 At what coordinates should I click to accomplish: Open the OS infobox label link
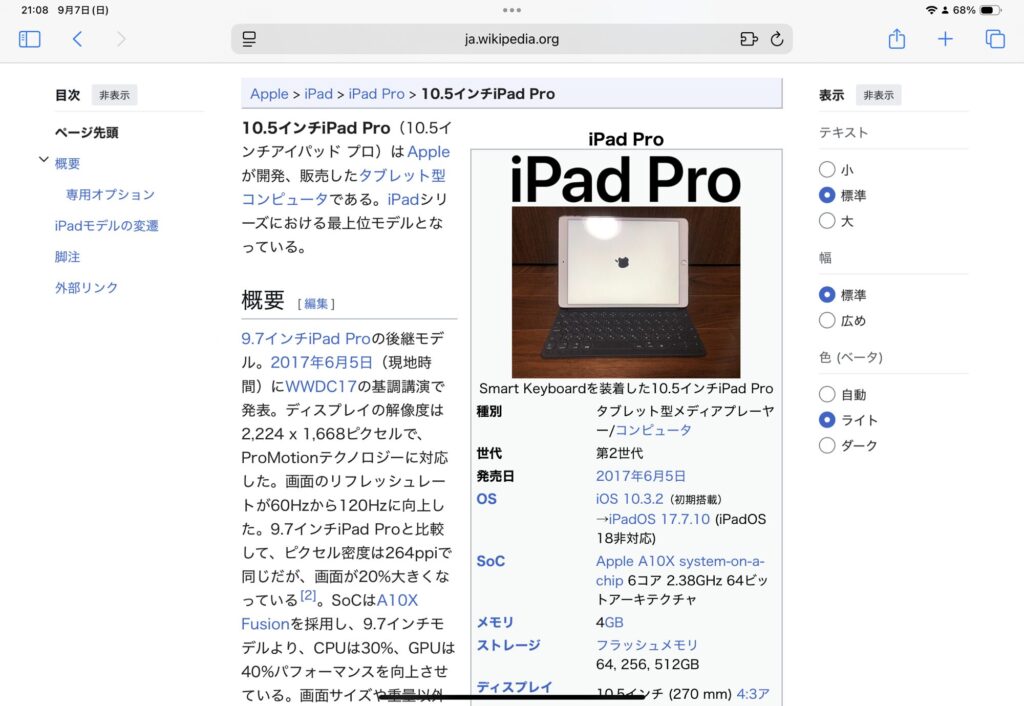tap(487, 499)
